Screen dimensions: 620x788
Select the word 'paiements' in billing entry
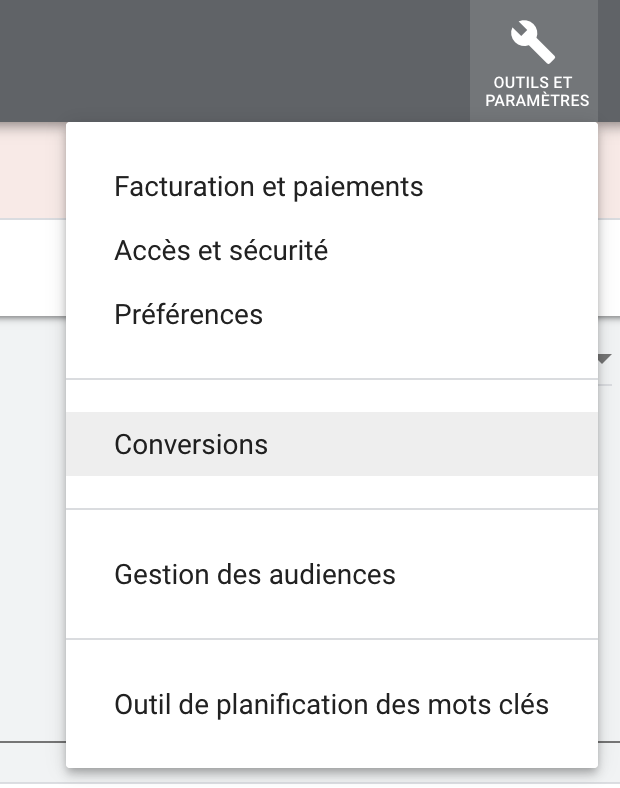[x=358, y=187]
